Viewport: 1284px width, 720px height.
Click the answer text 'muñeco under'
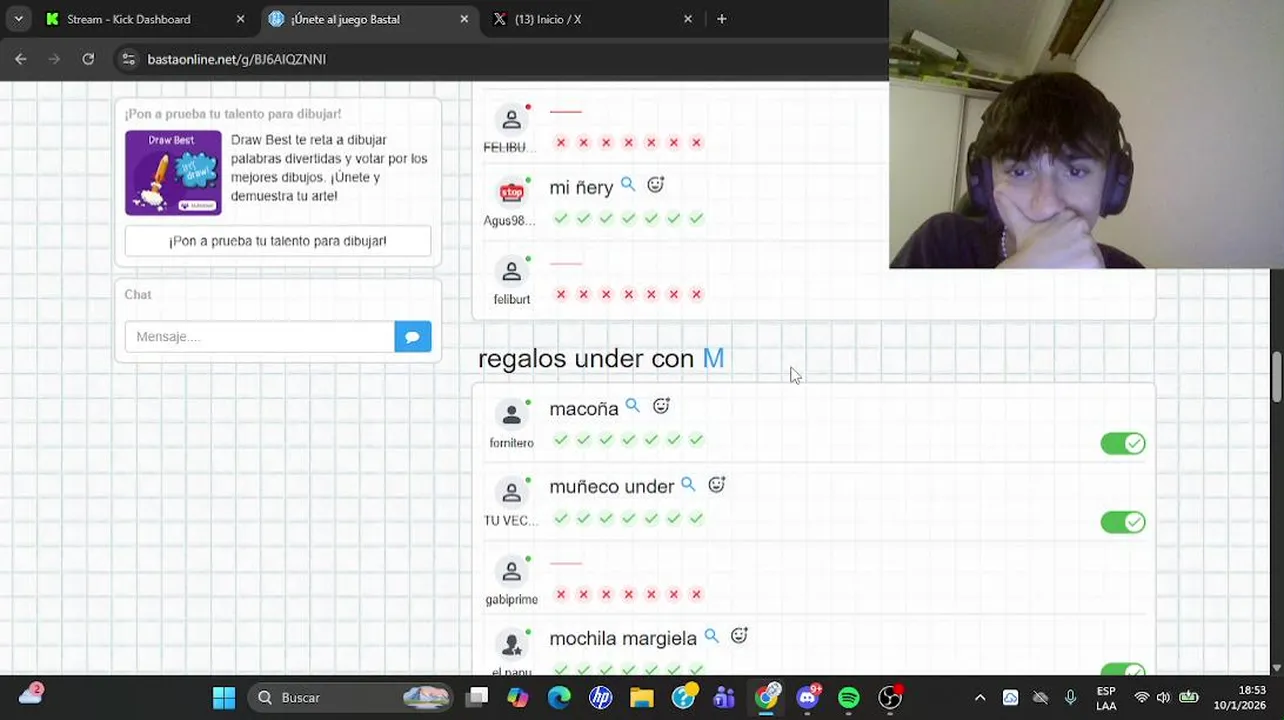tap(612, 487)
